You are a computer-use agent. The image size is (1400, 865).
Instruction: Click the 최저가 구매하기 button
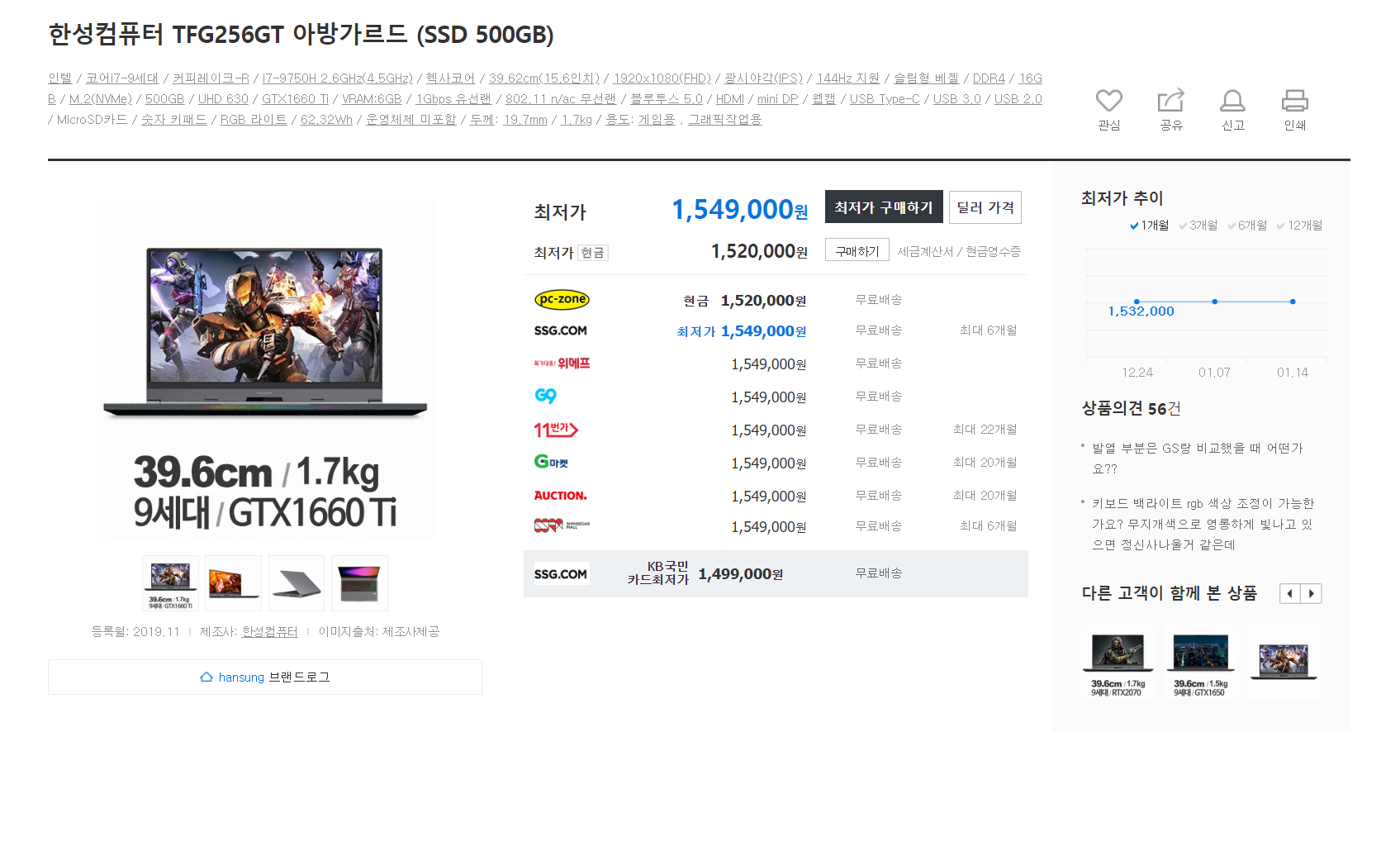coord(884,207)
